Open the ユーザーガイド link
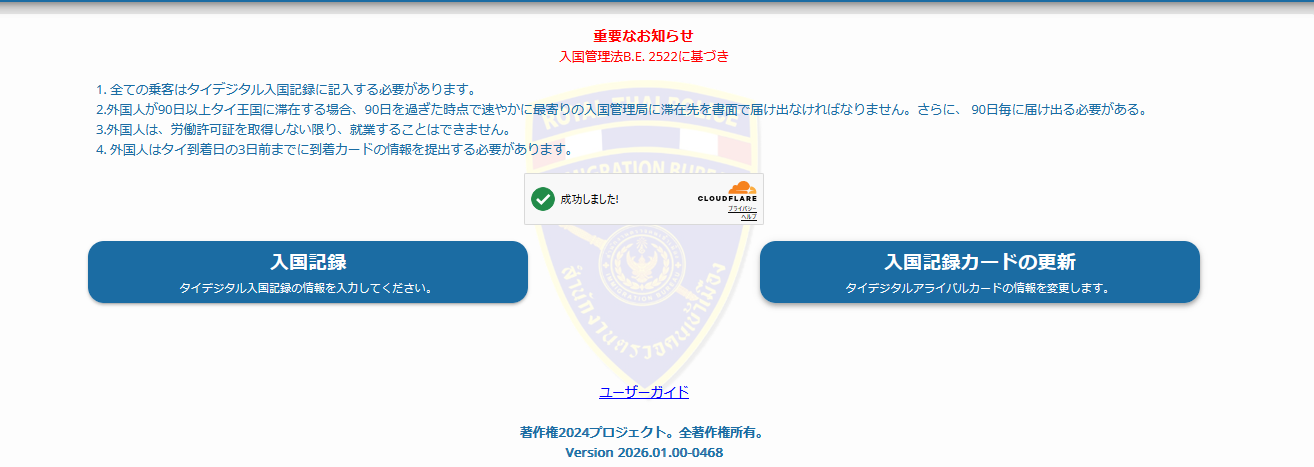Image resolution: width=1314 pixels, height=467 pixels. point(644,392)
